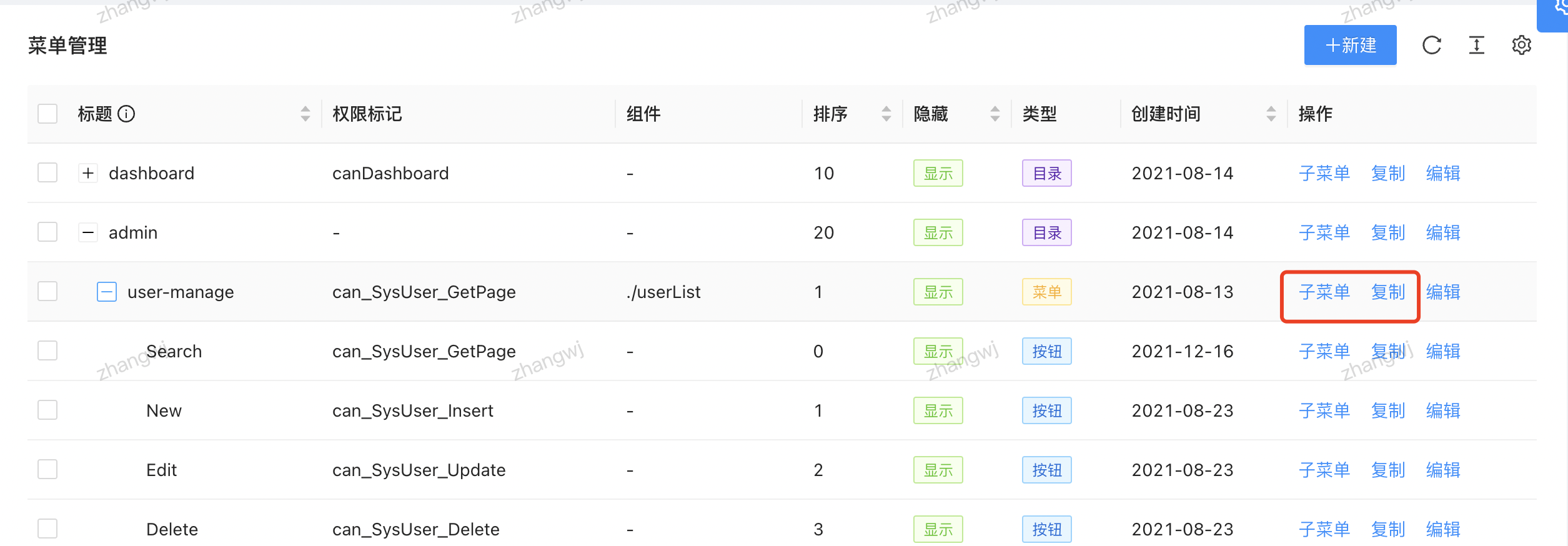Click 编辑 in the Search row

tap(1443, 351)
